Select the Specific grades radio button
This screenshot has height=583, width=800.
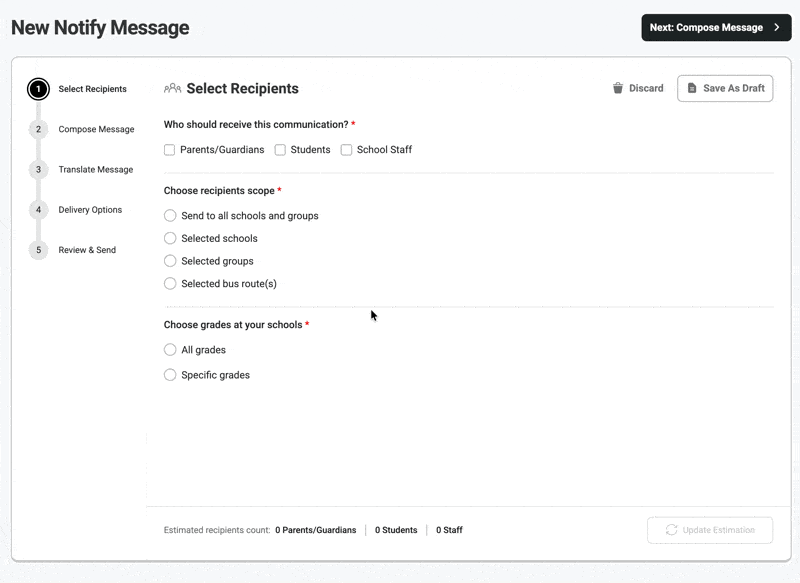170,375
